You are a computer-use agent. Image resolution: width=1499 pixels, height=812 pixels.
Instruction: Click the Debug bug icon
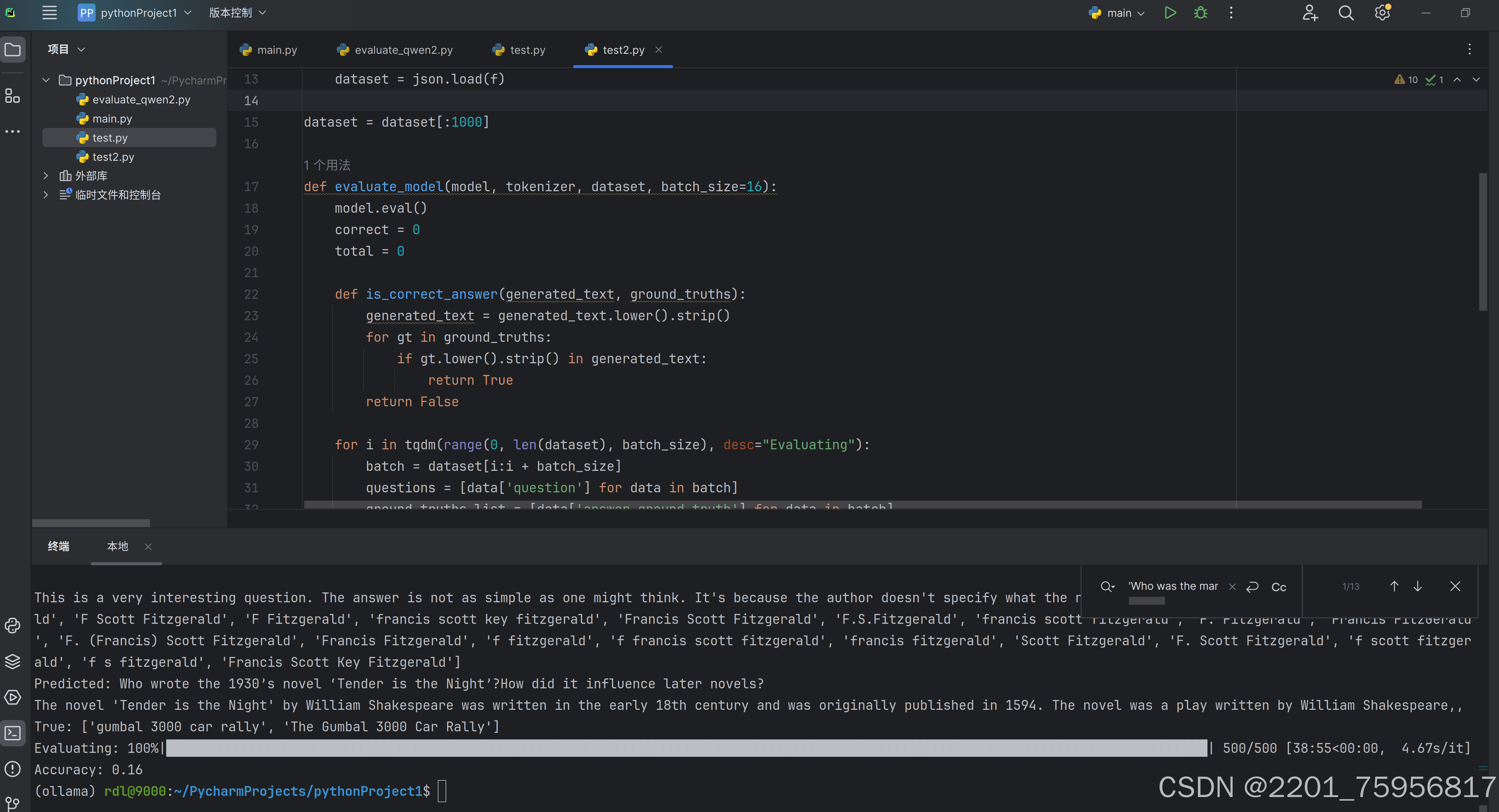click(x=1200, y=13)
